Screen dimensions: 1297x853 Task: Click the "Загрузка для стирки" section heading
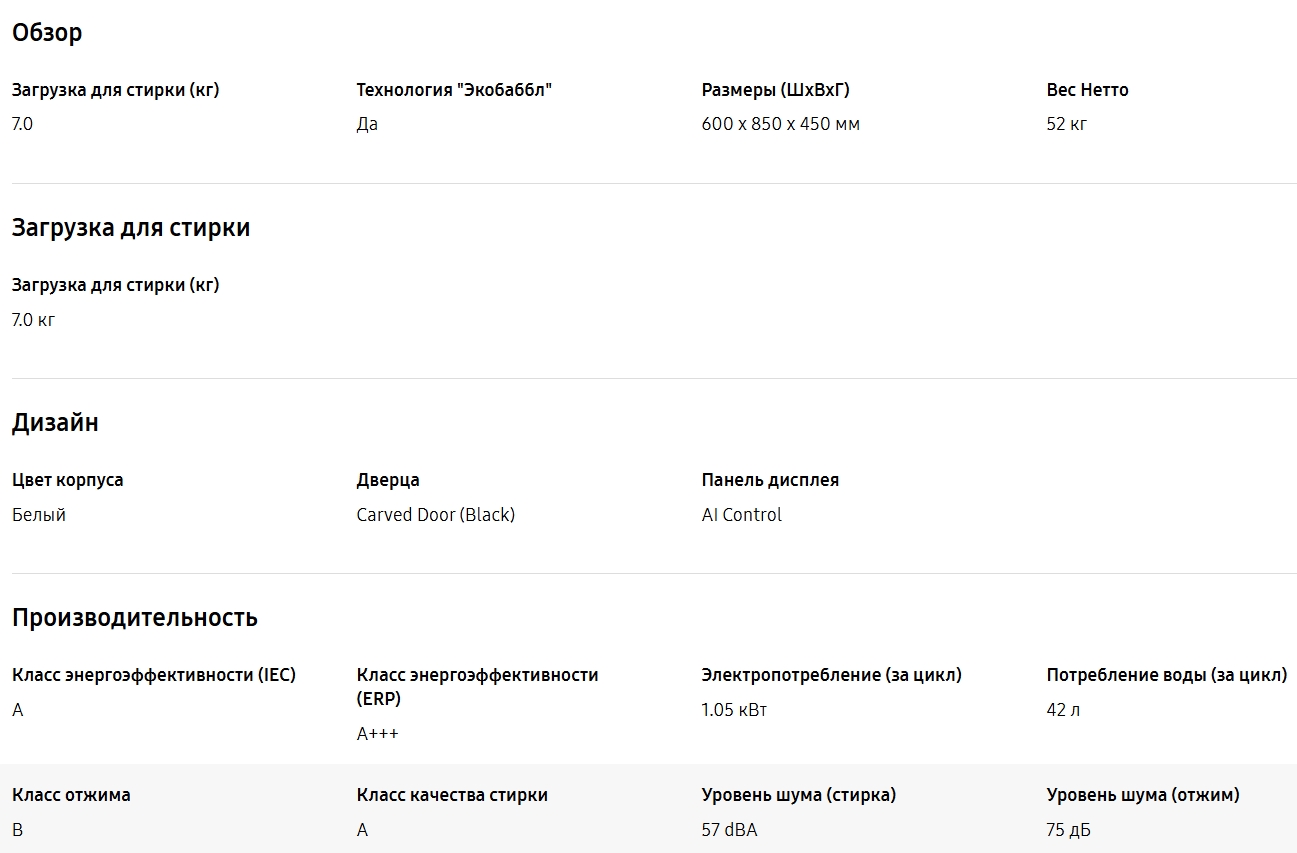[131, 228]
